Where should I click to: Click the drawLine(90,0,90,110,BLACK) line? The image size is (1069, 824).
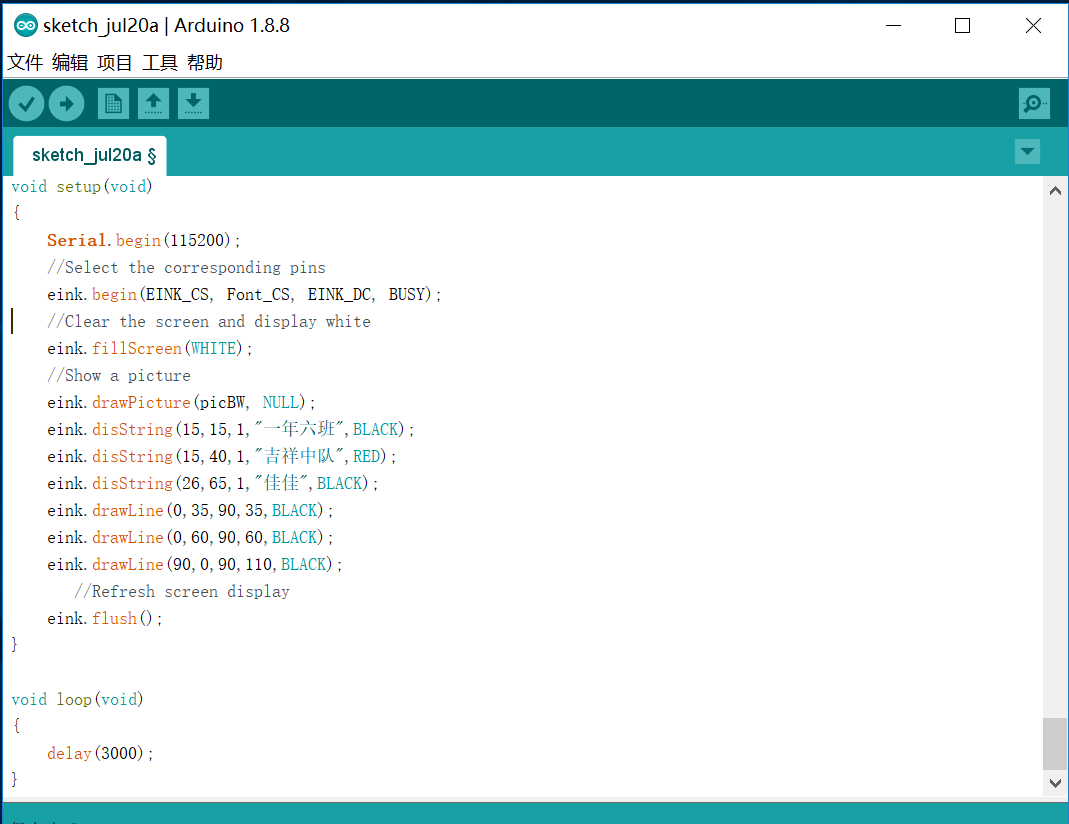pyautogui.click(x=194, y=564)
